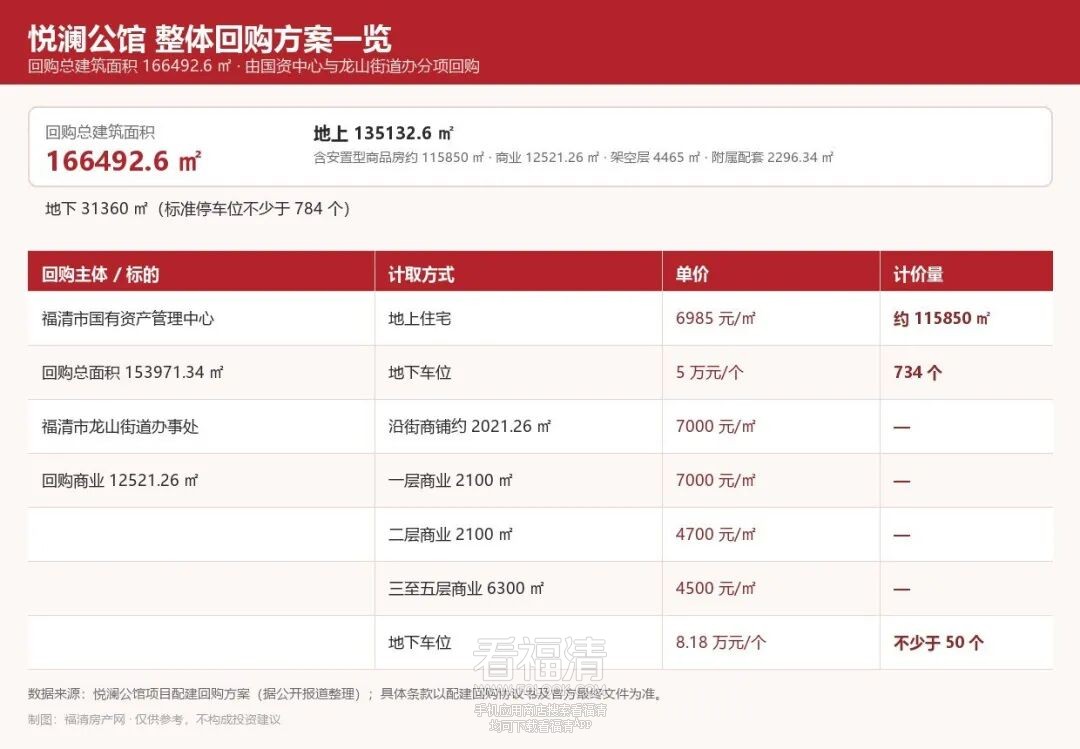
Task: Select the price "8.18 万元/个"
Action: (x=720, y=643)
